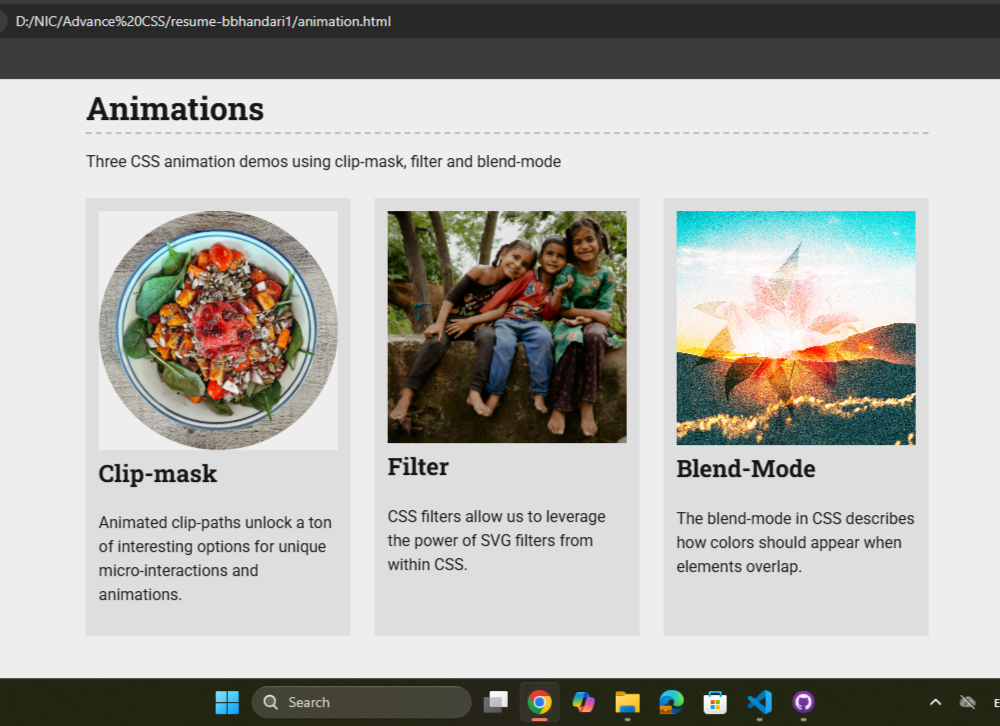This screenshot has height=726, width=1000.
Task: Launch Copilot from the taskbar
Action: point(583,702)
